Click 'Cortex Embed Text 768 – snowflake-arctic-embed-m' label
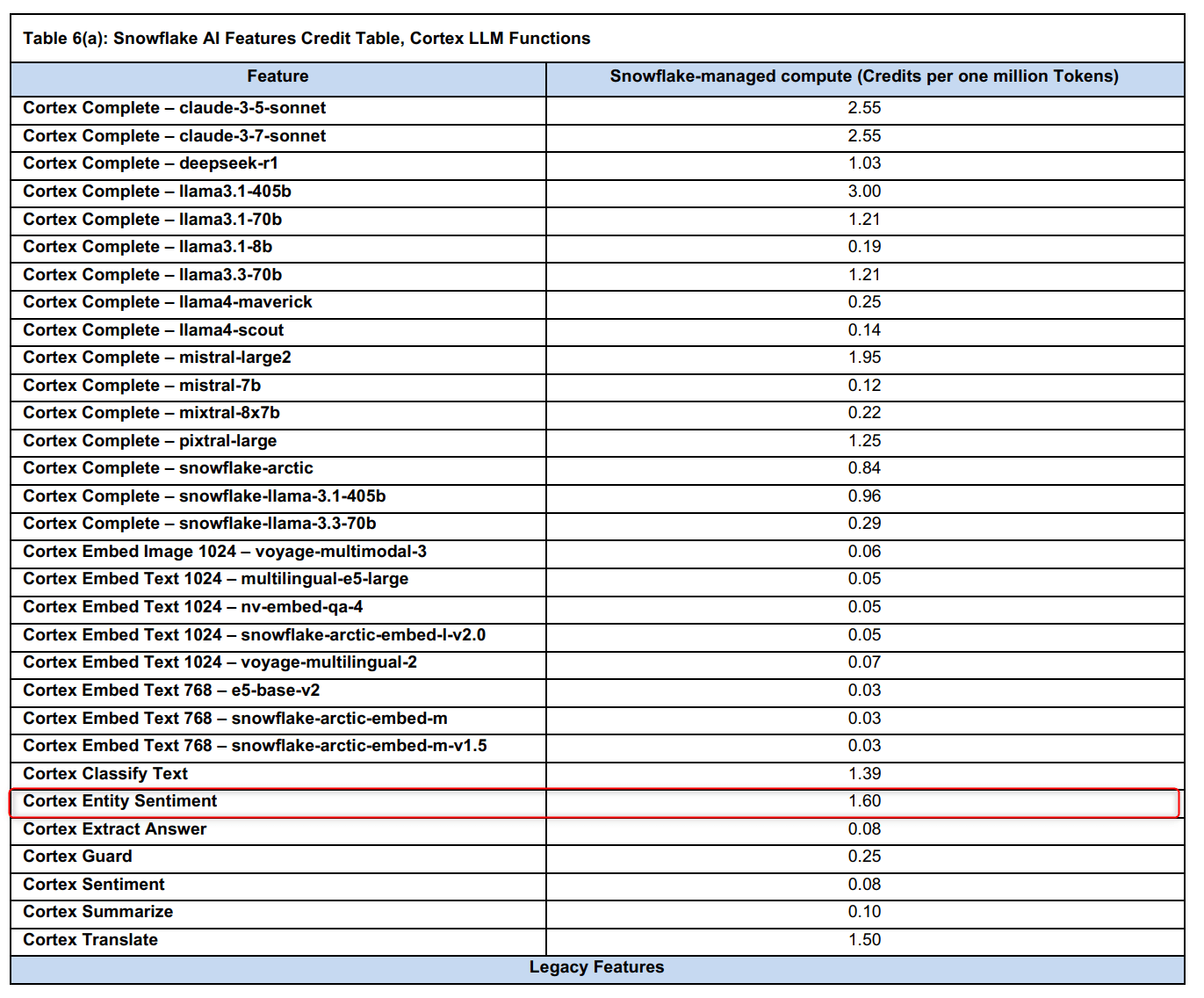This screenshot has height=998, width=1204. [235, 719]
